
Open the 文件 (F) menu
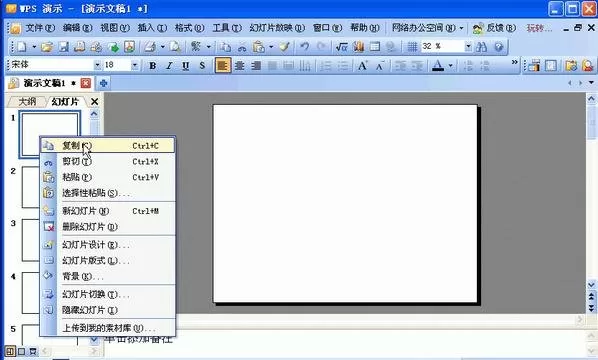[x=40, y=28]
